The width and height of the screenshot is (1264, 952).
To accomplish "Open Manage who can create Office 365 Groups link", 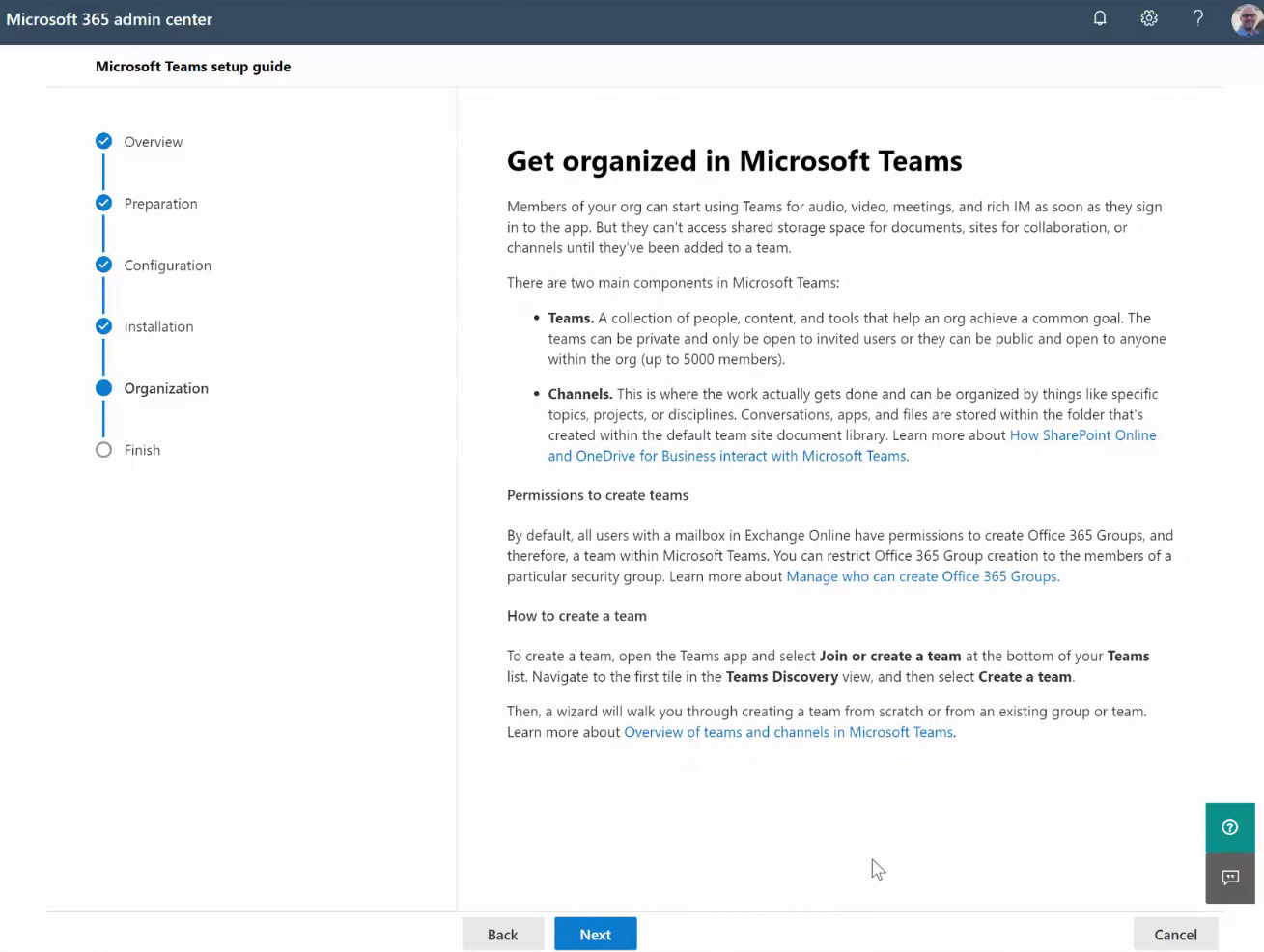I will pos(921,576).
